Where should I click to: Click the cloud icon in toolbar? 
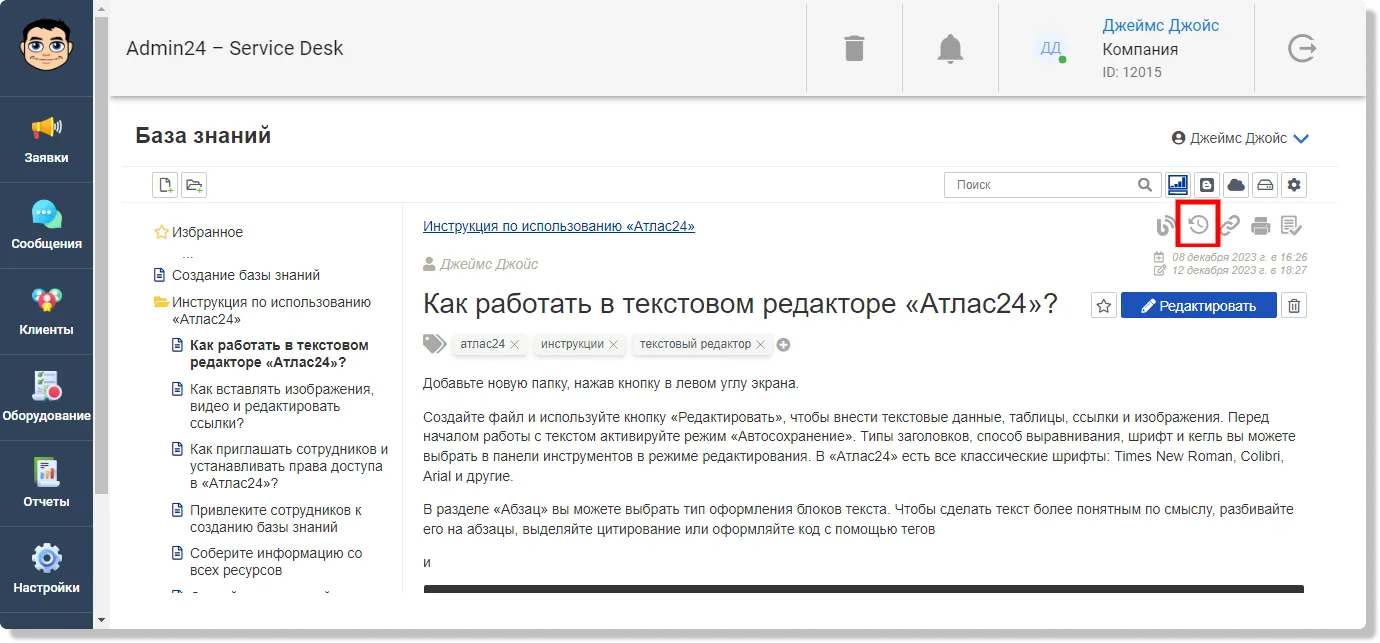(1236, 184)
